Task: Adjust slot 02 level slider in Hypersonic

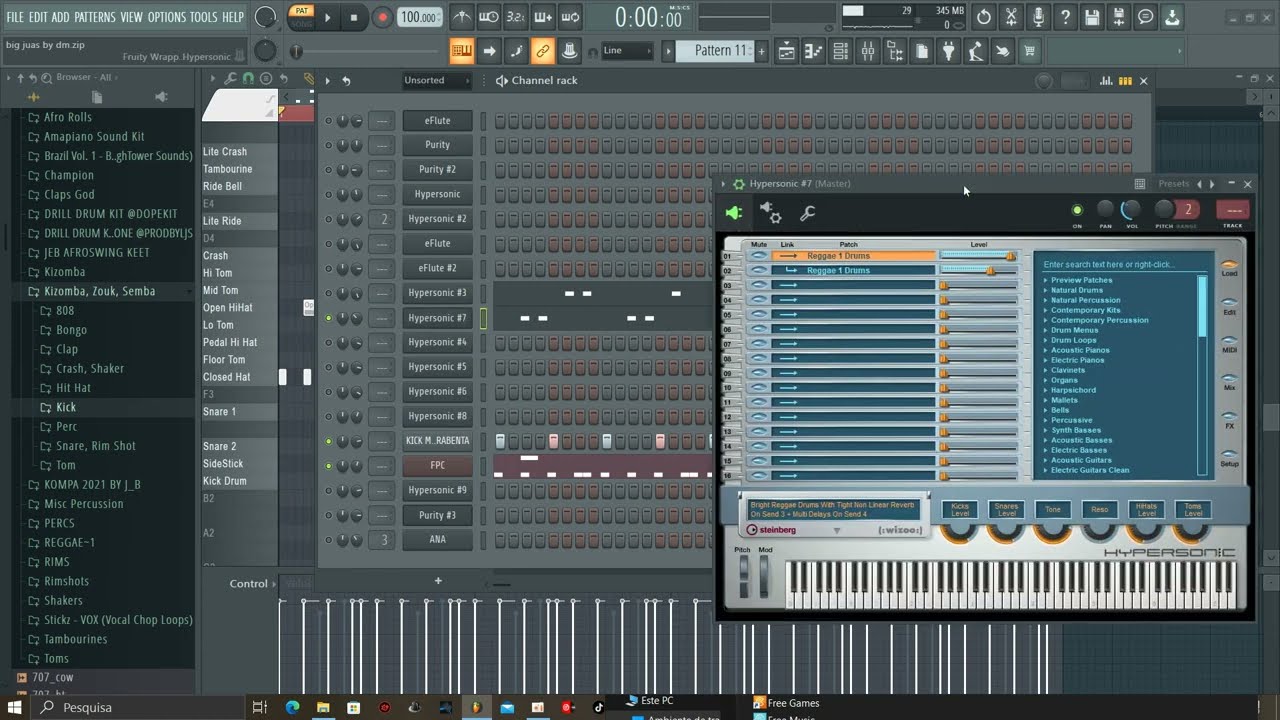Action: point(979,270)
